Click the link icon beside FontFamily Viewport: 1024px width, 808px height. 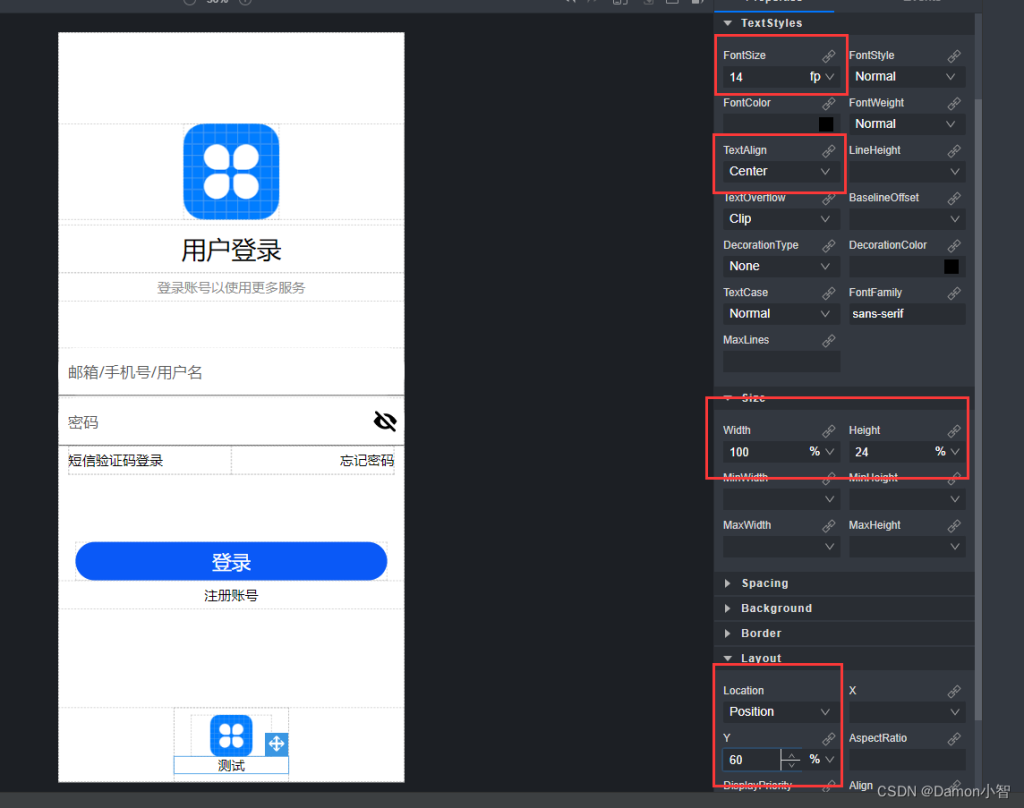point(952,291)
